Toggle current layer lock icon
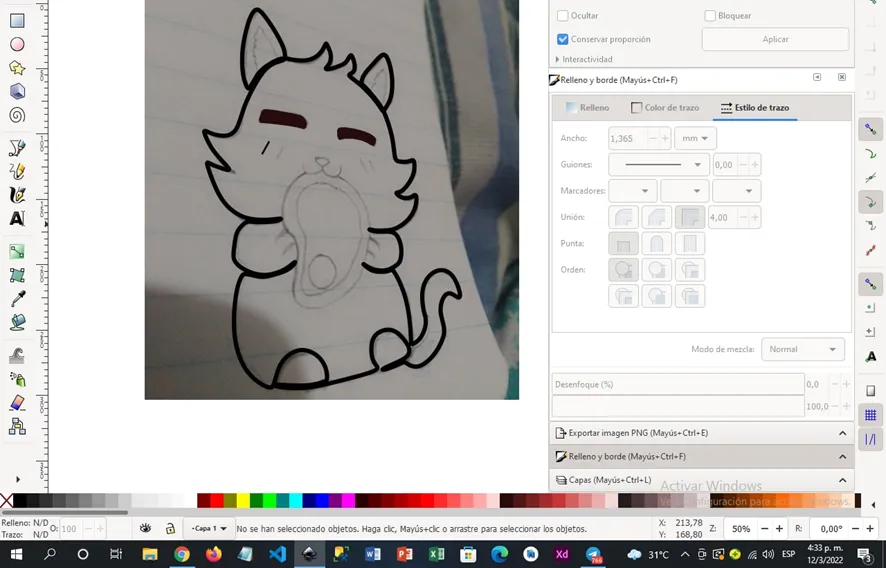The image size is (886, 568). tap(170, 528)
